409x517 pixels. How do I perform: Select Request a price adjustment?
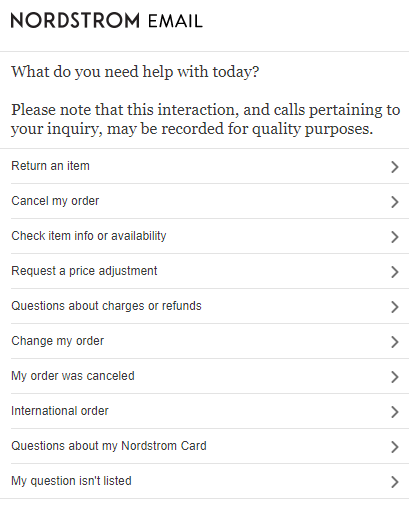tap(210, 271)
